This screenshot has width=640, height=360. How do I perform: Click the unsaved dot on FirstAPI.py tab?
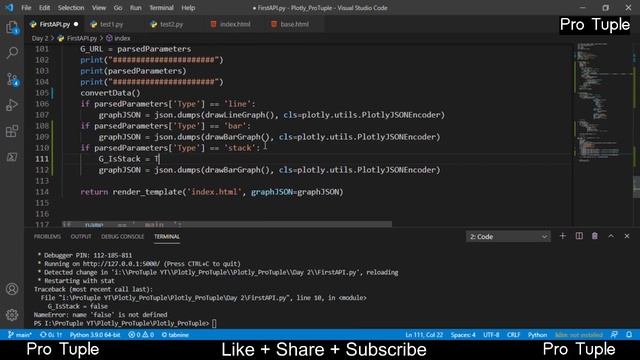tap(76, 24)
